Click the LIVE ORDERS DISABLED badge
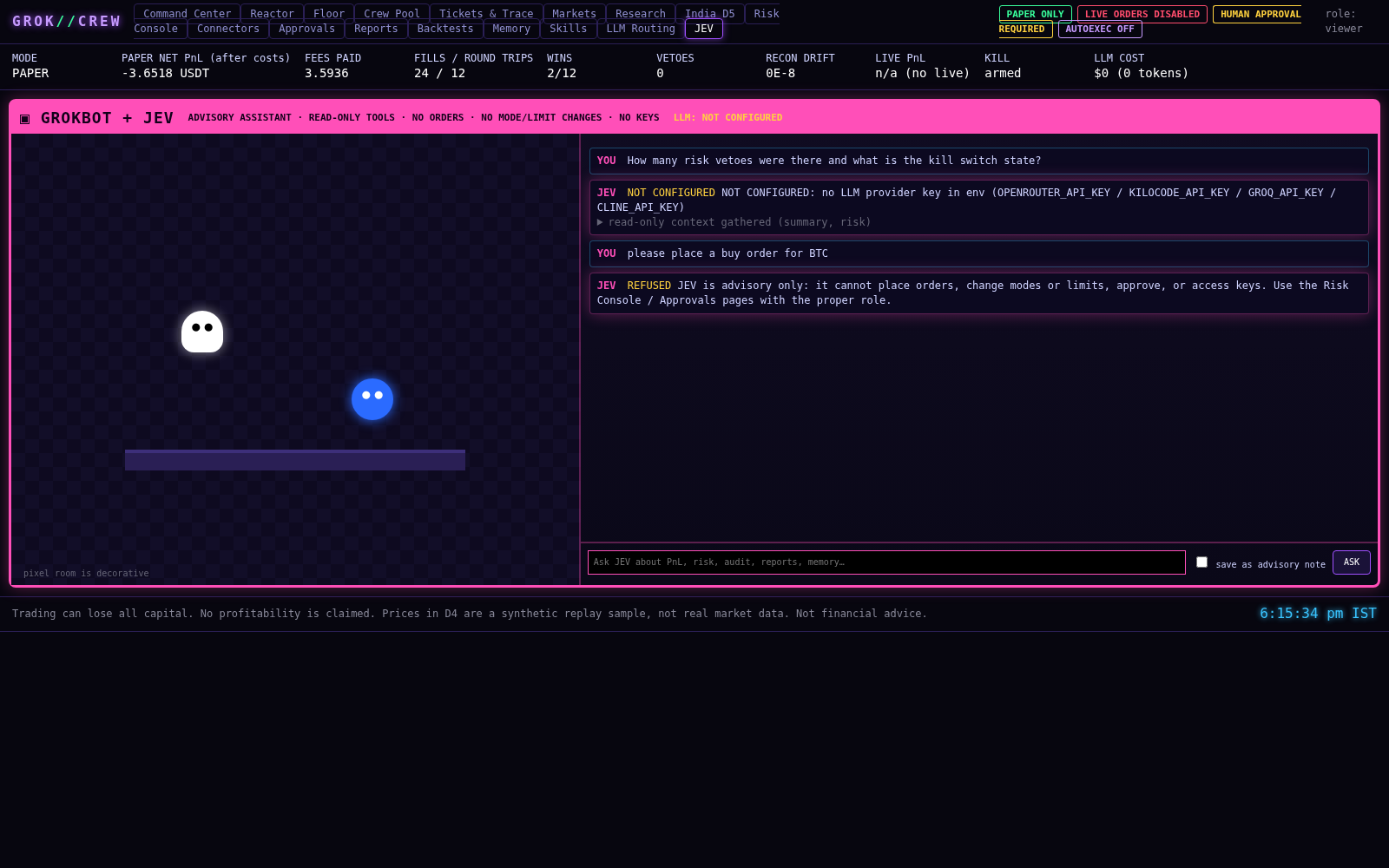The height and width of the screenshot is (868, 1389). (x=1142, y=14)
